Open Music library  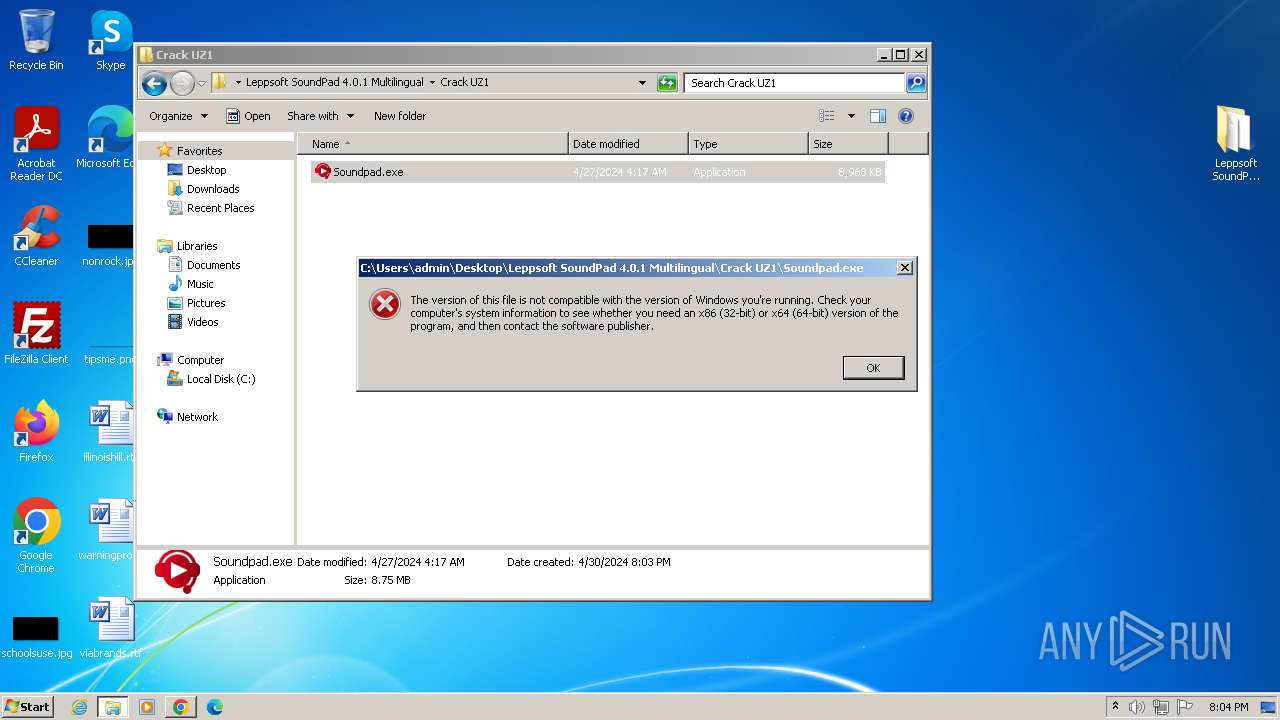pyautogui.click(x=200, y=284)
